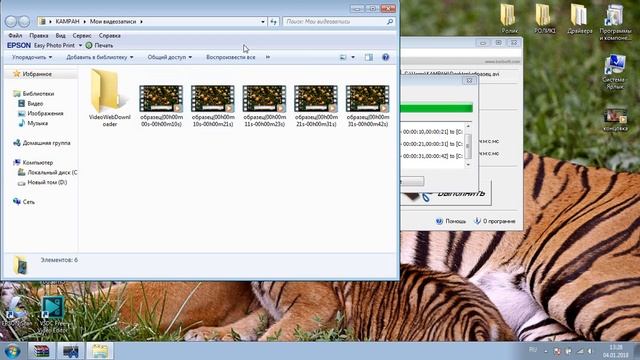Open Explorer help icon
This screenshot has width=640, height=360.
(x=385, y=57)
